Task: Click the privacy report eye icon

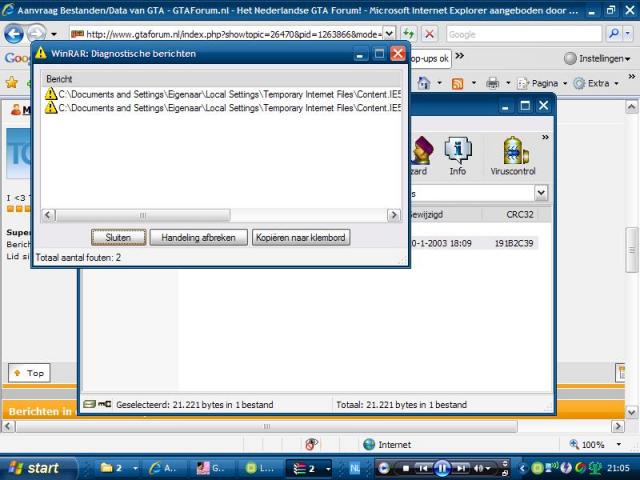Action: click(311, 444)
